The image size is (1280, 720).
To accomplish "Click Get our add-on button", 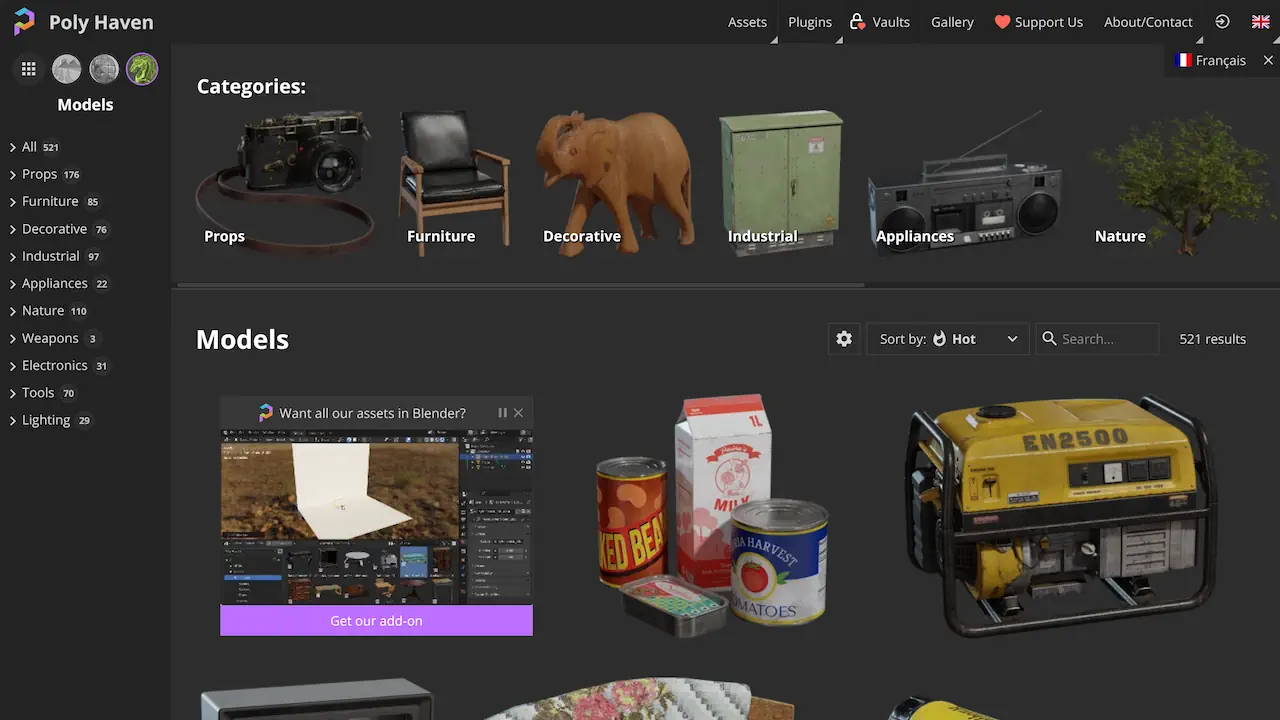I will tap(376, 621).
